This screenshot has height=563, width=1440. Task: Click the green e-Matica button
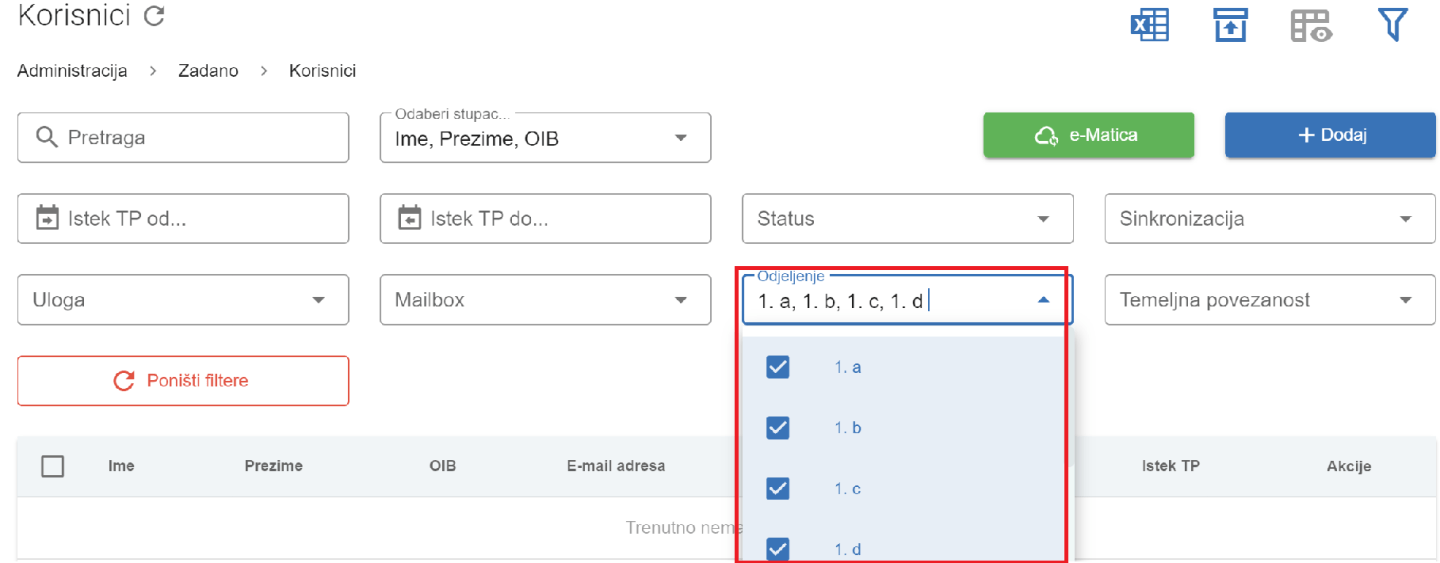pyautogui.click(x=1088, y=135)
